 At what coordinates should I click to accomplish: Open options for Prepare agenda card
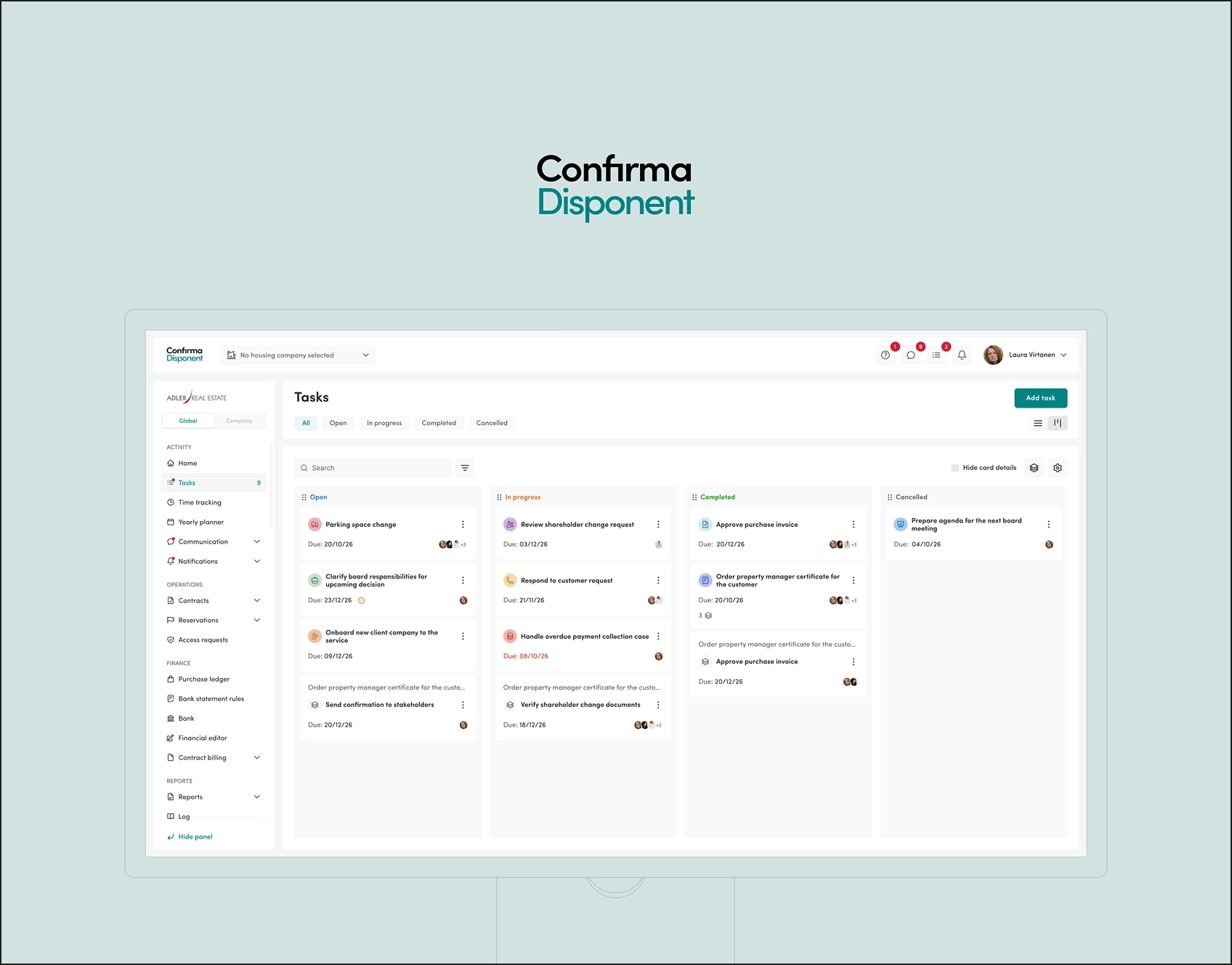(1048, 525)
